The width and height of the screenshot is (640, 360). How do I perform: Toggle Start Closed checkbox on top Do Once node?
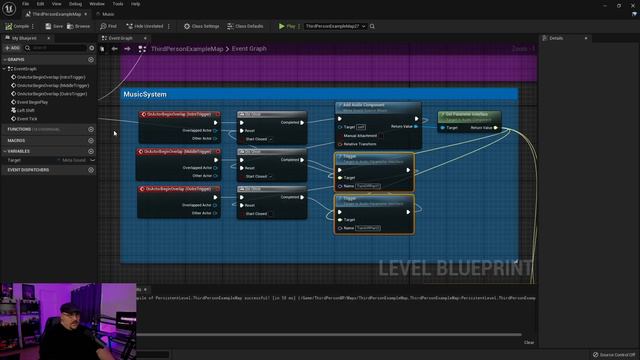[x=271, y=139]
